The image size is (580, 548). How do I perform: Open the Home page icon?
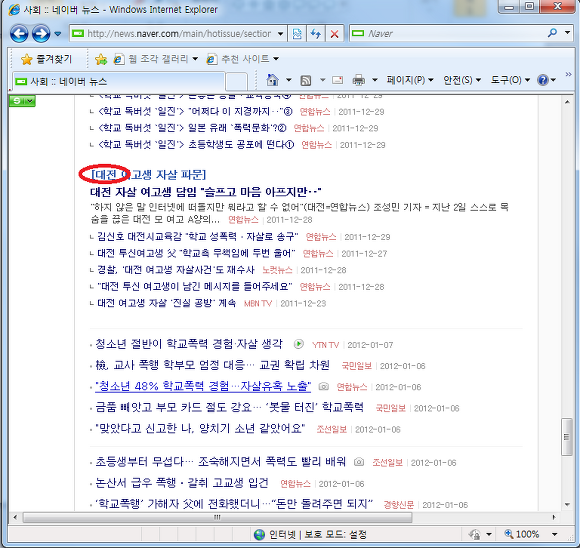(273, 80)
